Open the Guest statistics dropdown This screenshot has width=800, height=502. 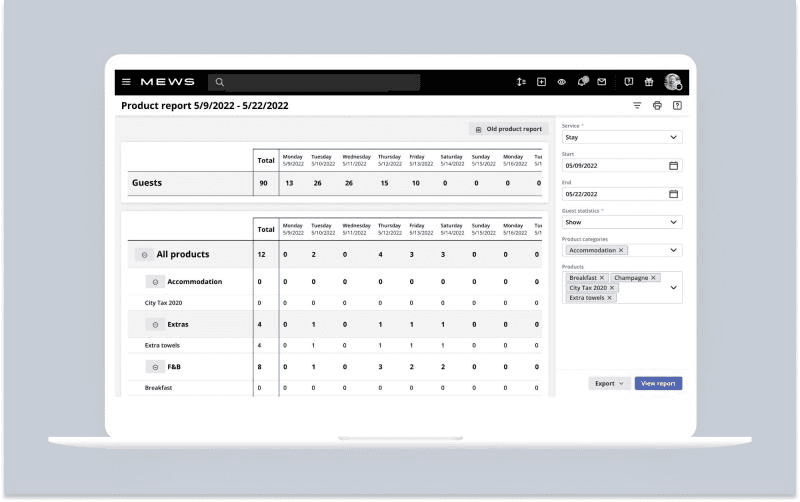[x=621, y=222]
